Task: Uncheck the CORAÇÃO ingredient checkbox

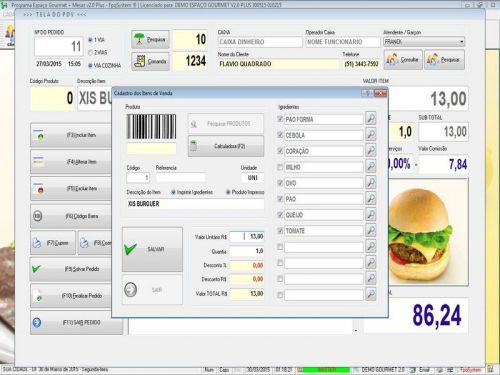Action: coord(280,151)
